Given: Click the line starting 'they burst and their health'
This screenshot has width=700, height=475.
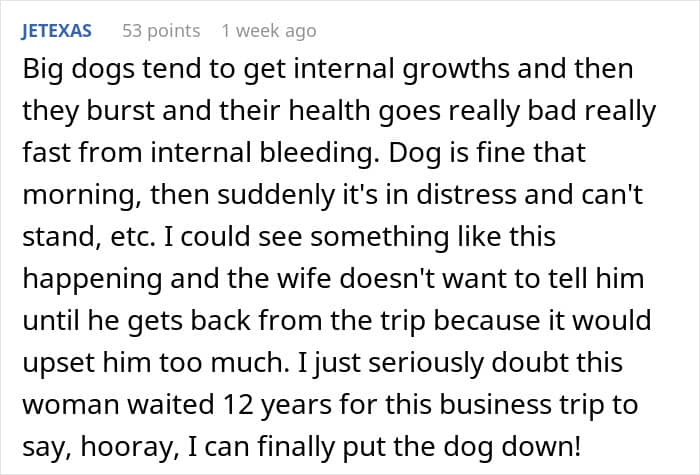Looking at the screenshot, I should tap(339, 112).
